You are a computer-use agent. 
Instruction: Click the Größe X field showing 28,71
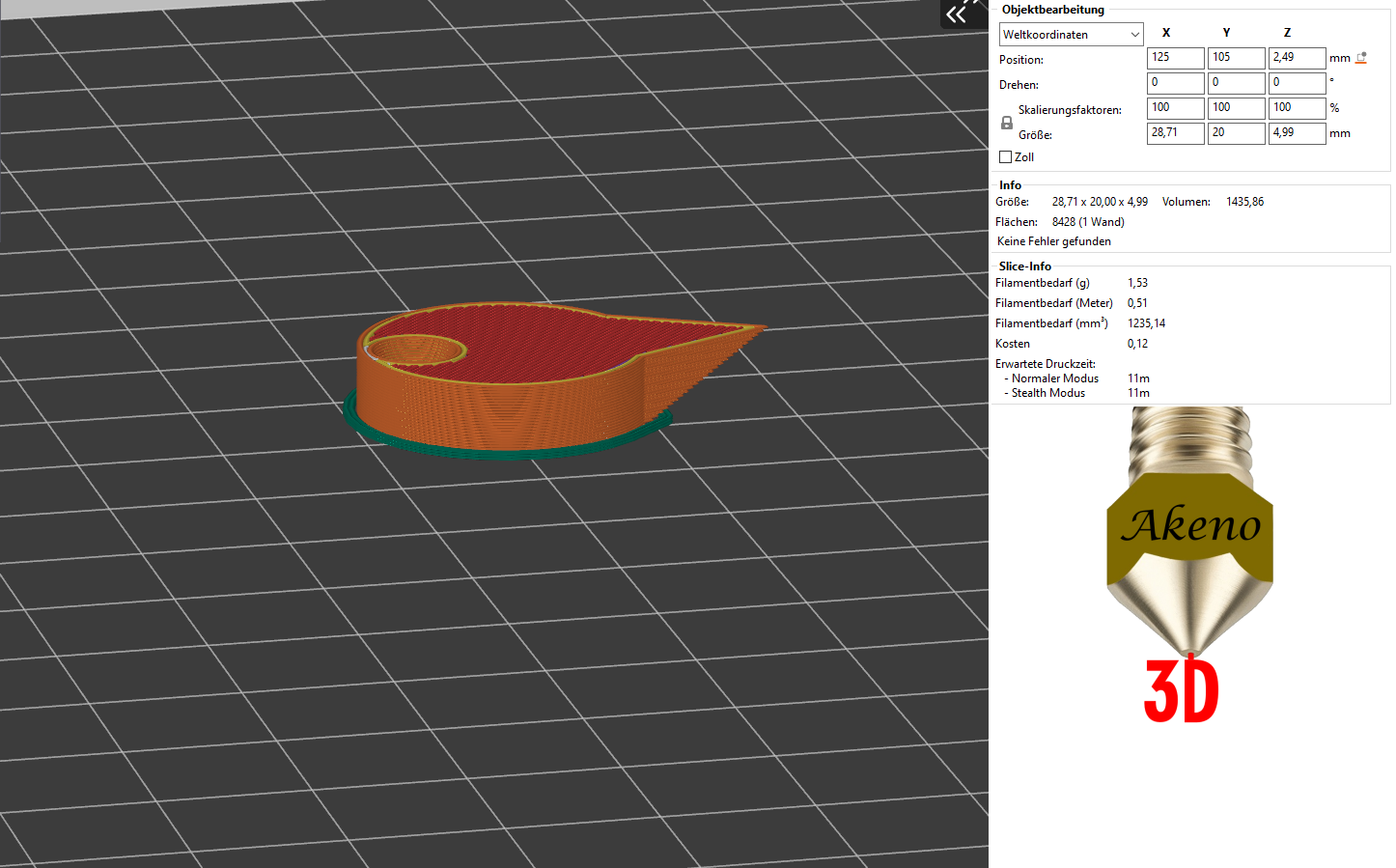coord(1175,133)
